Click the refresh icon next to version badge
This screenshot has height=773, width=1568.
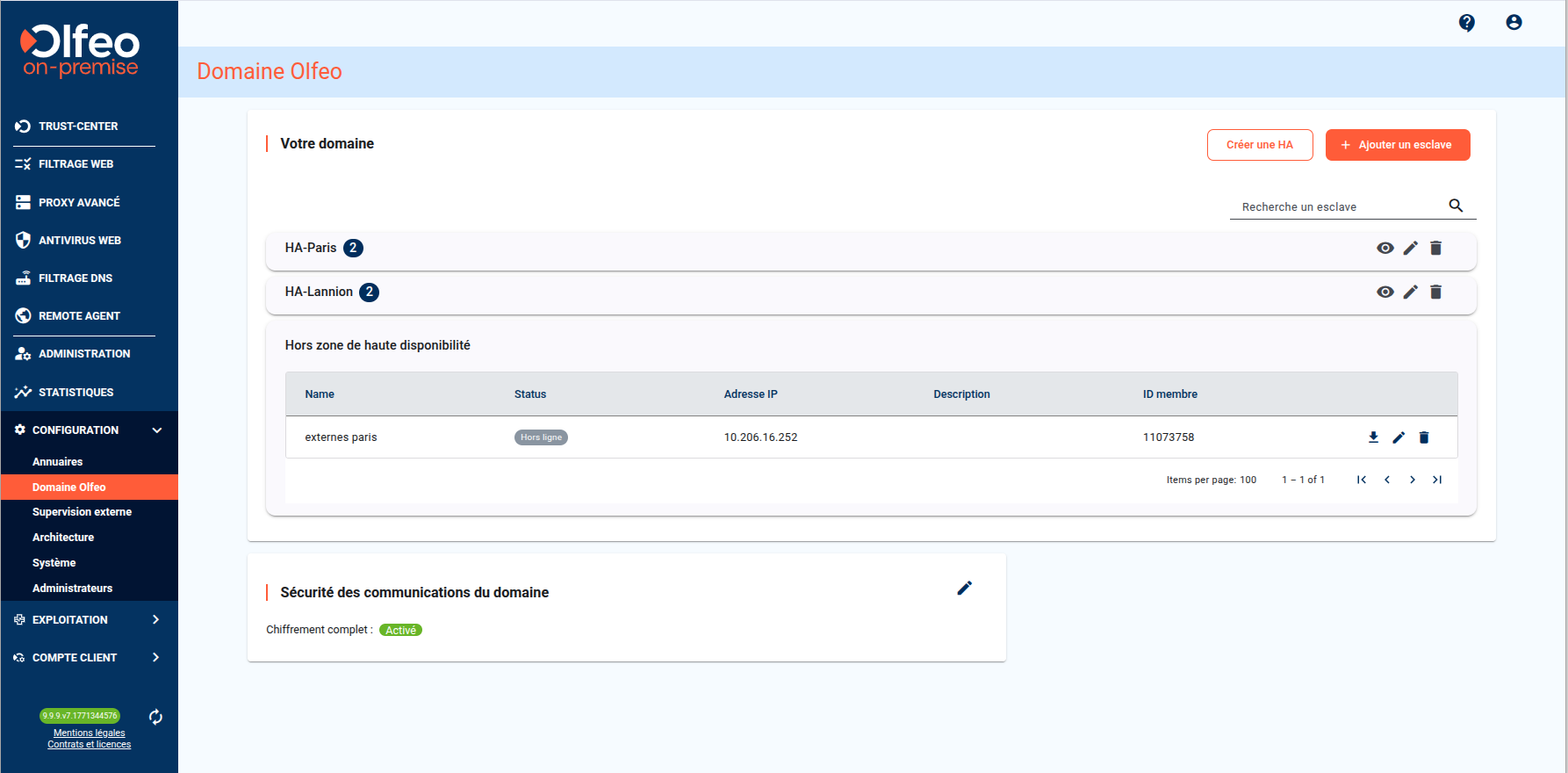pyautogui.click(x=155, y=717)
